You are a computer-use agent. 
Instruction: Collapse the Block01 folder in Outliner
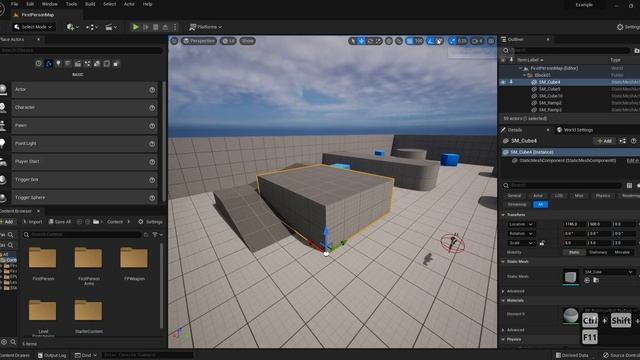(524, 75)
